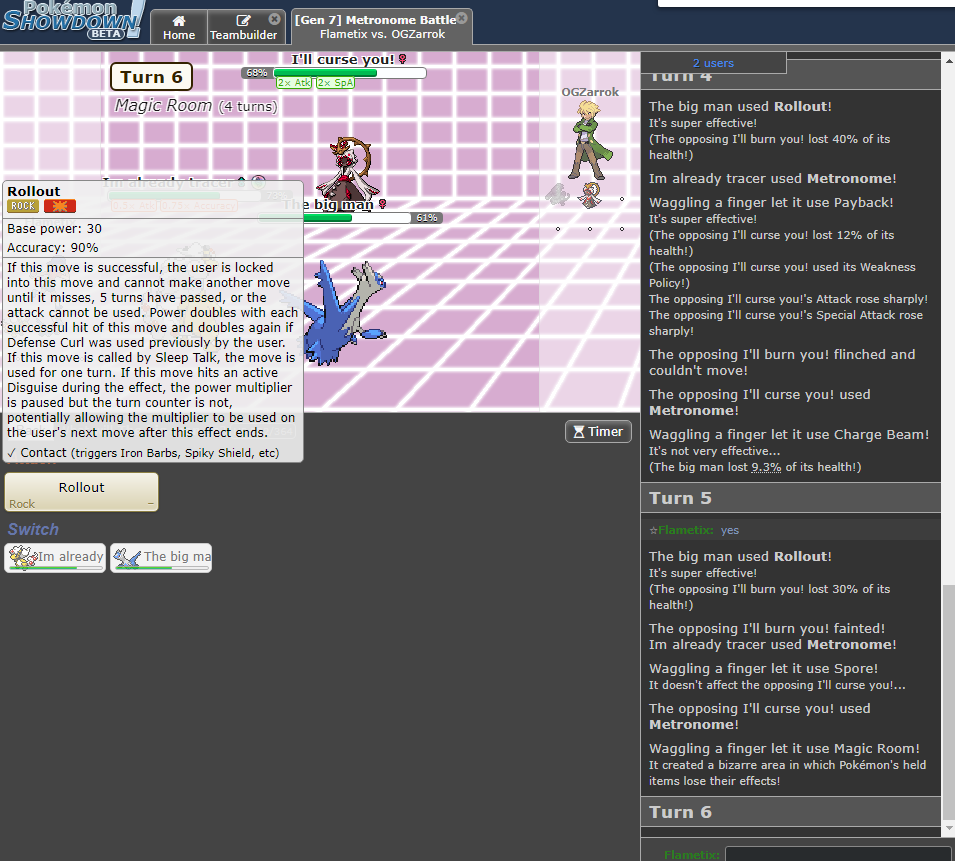This screenshot has width=955, height=861.
Task: Click the Latios icon on switch button
Action: [x=128, y=557]
